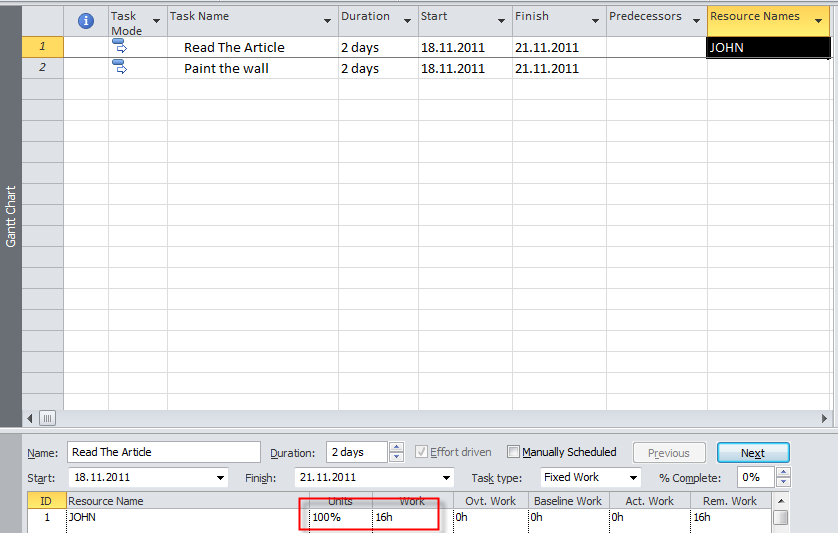Viewport: 838px width, 533px height.
Task: Open Task Name column filter arrow
Action: (328, 21)
